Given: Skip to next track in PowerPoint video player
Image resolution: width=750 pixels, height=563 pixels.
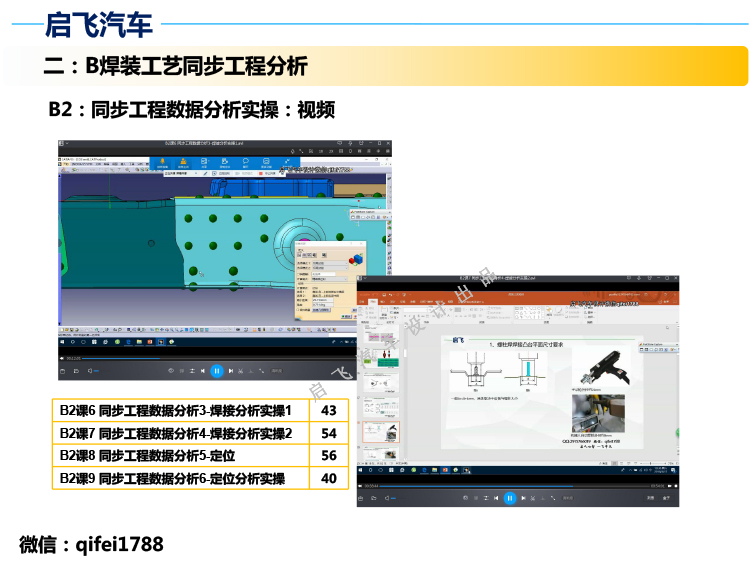Looking at the screenshot, I should (x=523, y=498).
